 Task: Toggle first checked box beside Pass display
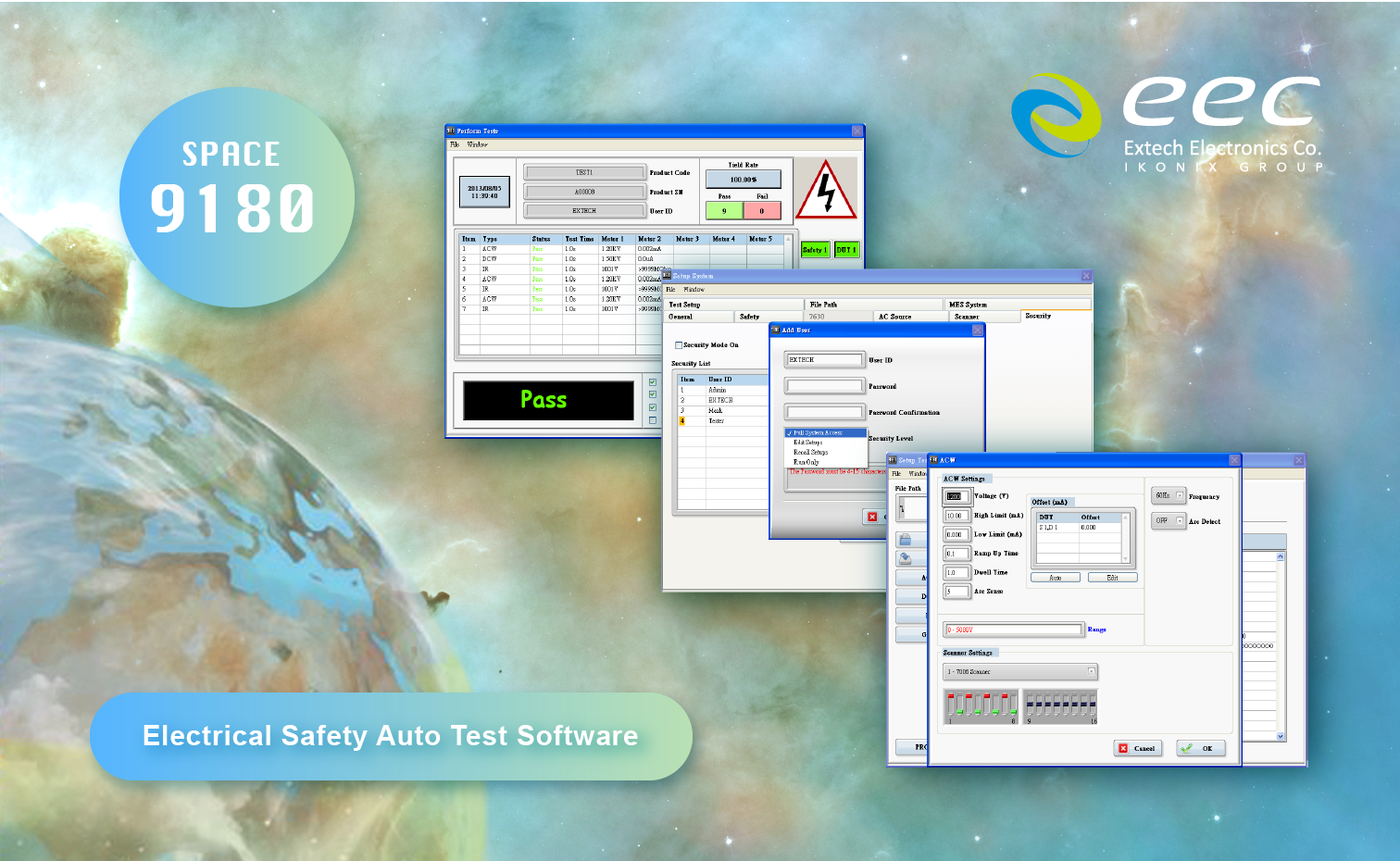(x=653, y=382)
